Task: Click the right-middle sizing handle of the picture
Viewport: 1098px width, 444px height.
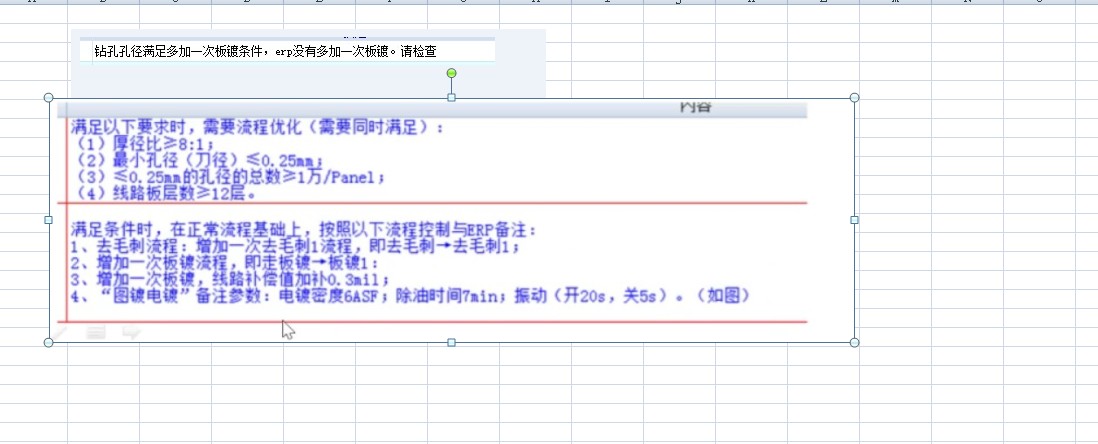Action: tap(854, 220)
